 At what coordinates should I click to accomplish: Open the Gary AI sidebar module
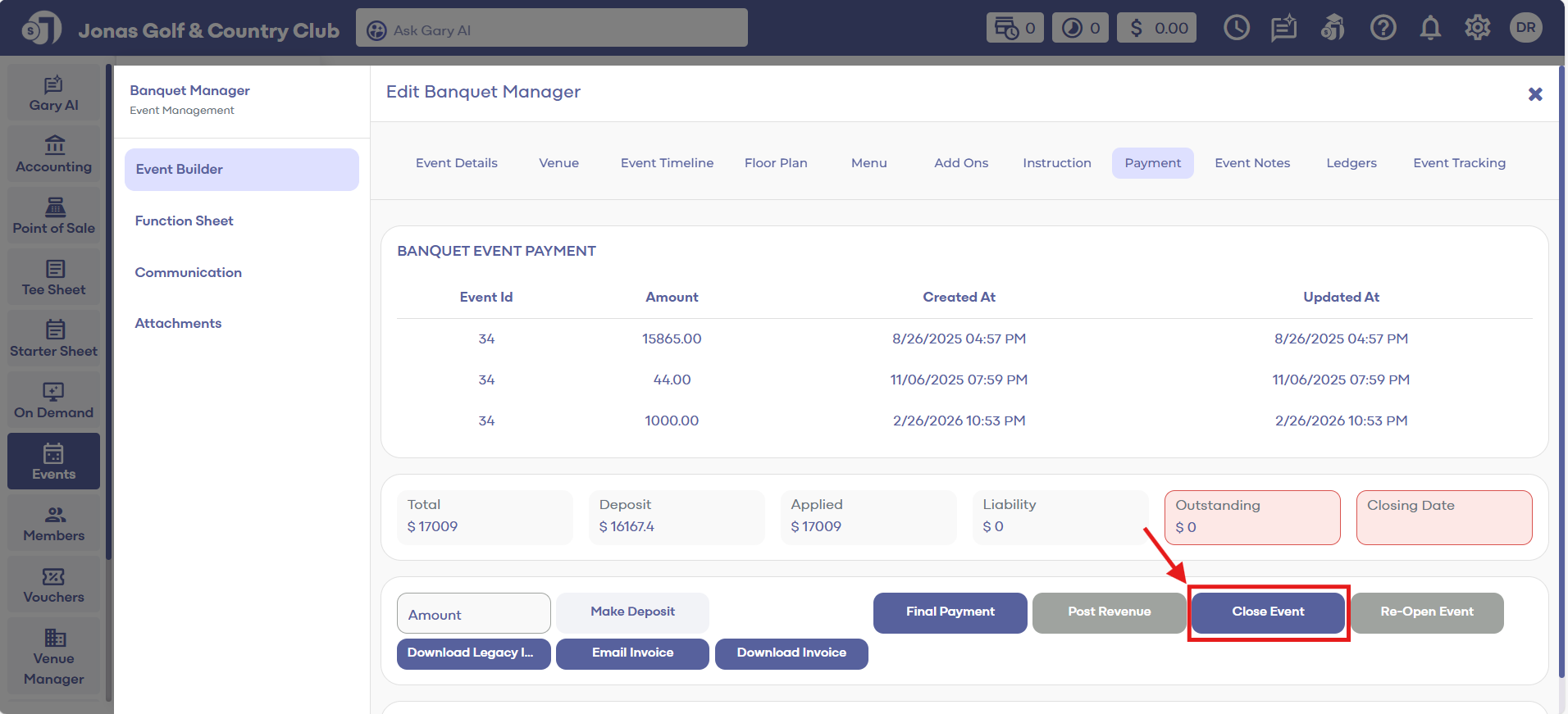tap(54, 93)
